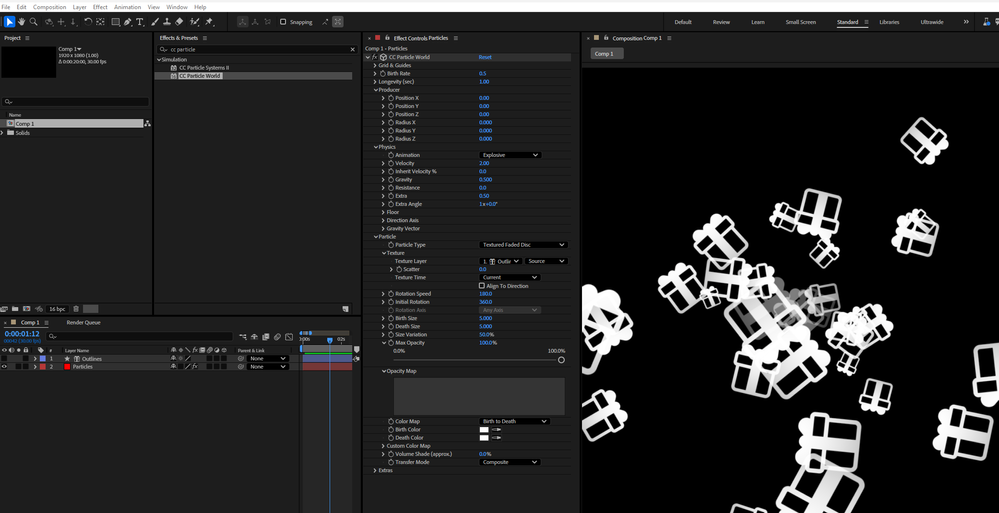Open the Animation dropdown set to Explosive
This screenshot has height=513, width=999.
(510, 155)
